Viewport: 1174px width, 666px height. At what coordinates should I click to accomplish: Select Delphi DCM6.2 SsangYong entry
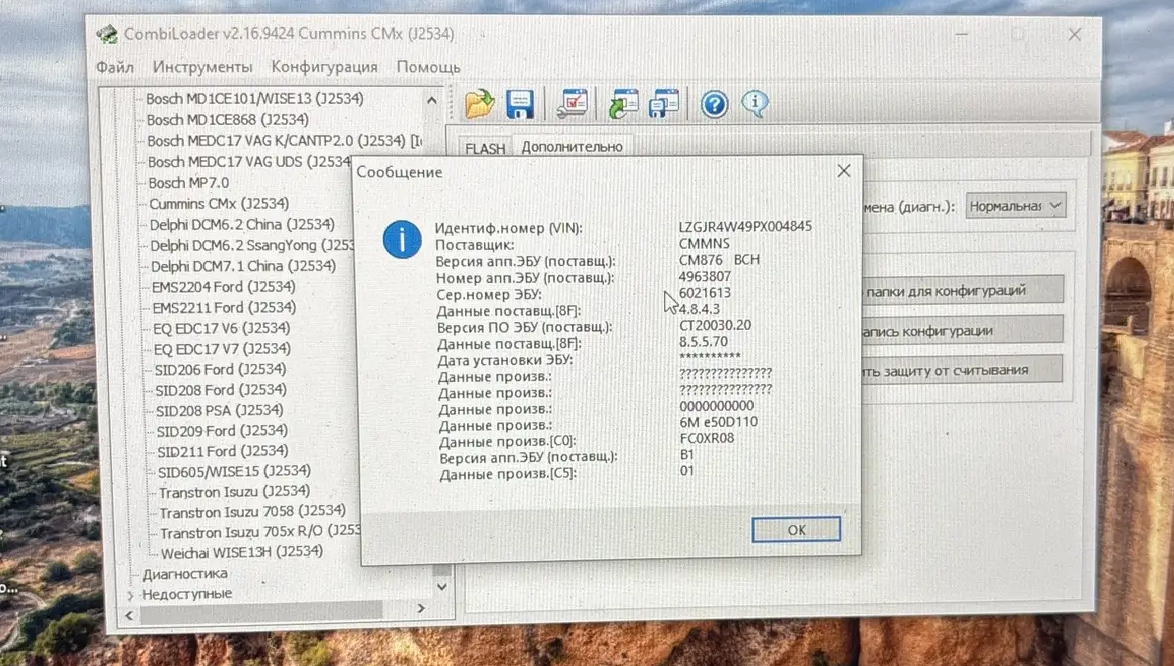252,245
